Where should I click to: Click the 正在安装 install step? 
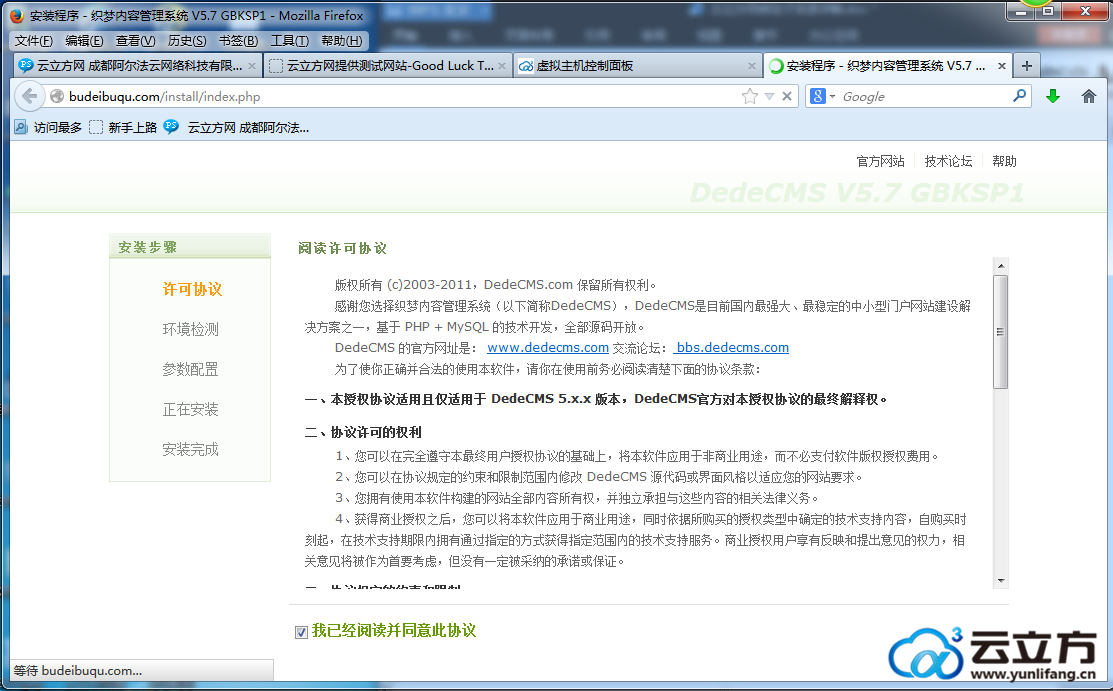click(x=190, y=410)
